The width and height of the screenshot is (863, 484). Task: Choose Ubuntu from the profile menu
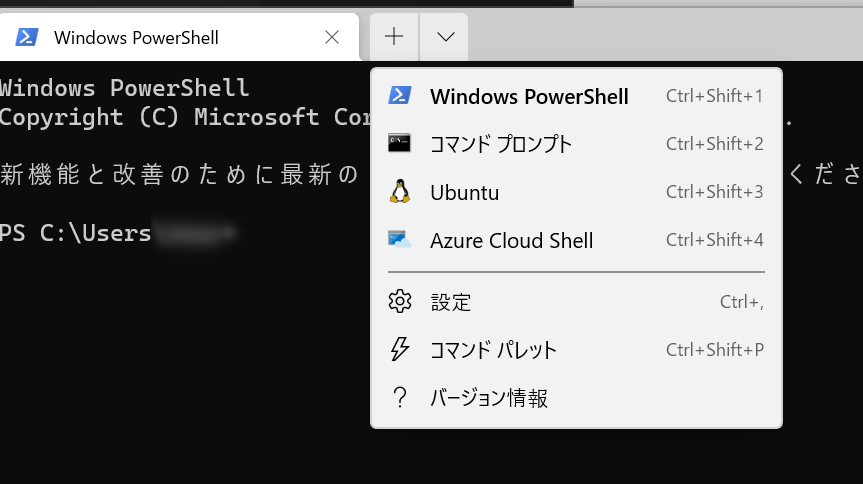(576, 192)
